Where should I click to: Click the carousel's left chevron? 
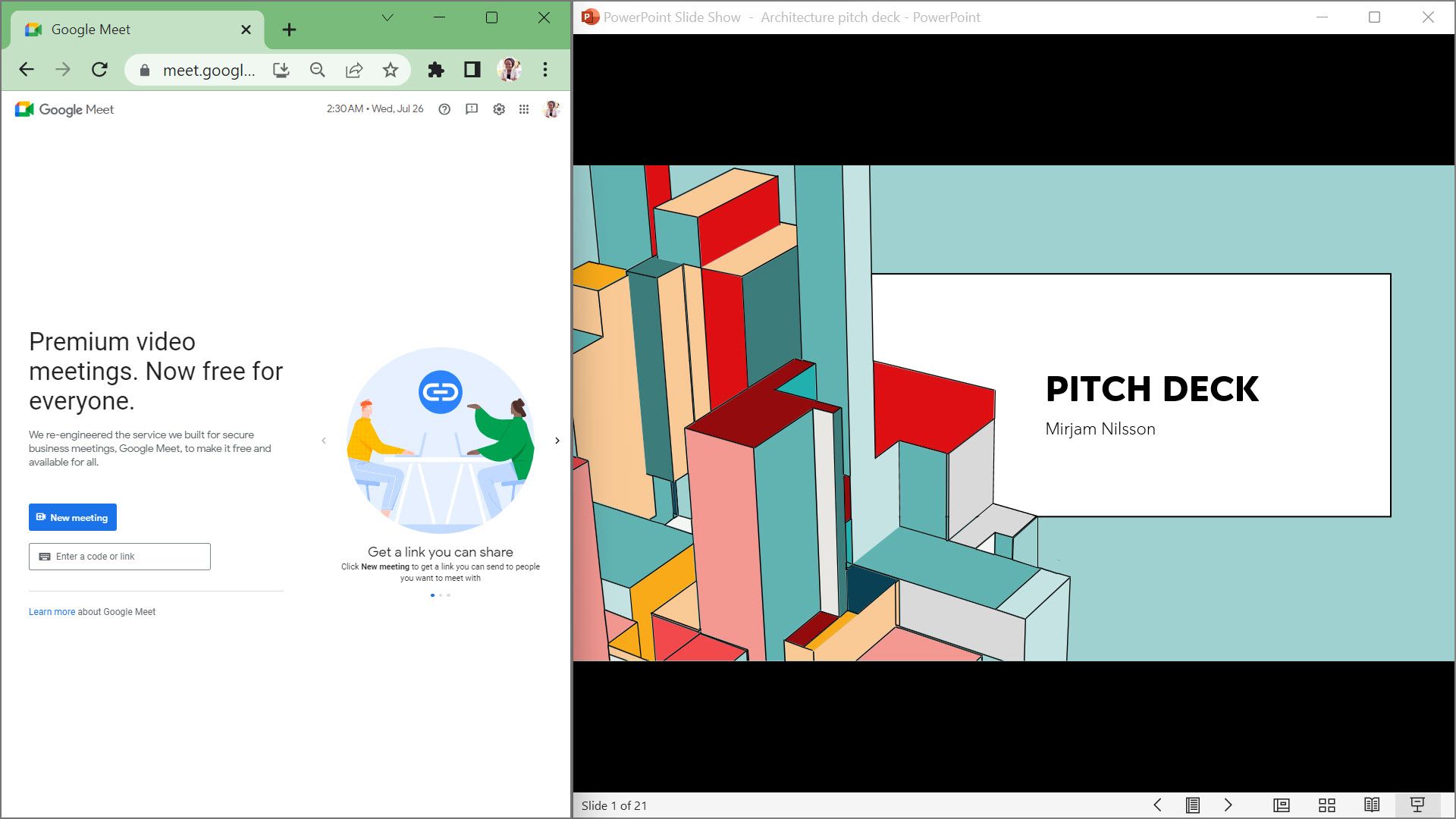point(323,441)
